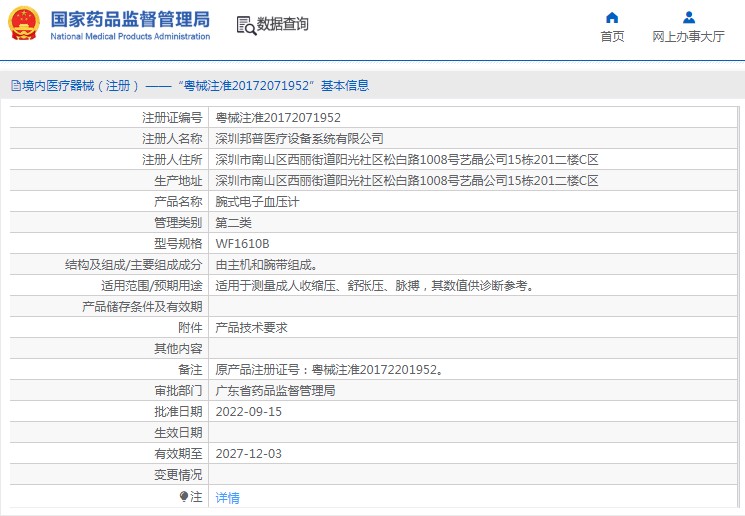Click 国家药品监督管理局 site title
The width and height of the screenshot is (745, 516).
point(130,19)
